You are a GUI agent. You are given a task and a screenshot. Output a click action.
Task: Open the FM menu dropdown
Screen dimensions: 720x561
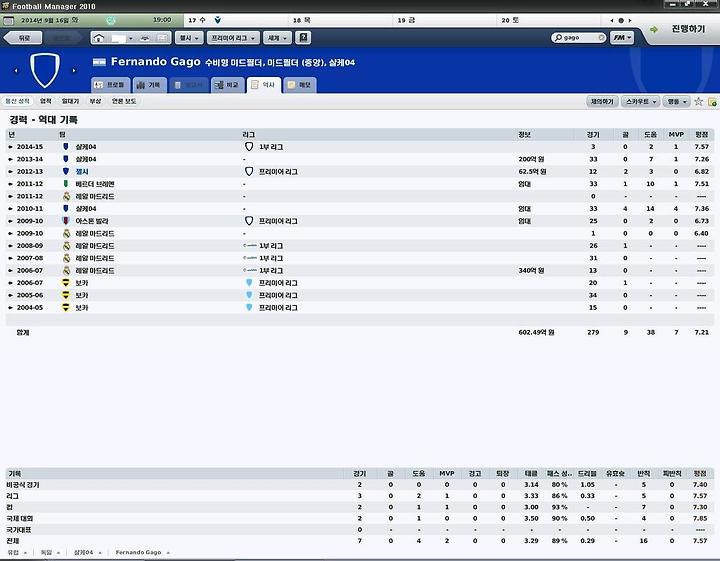click(x=622, y=38)
